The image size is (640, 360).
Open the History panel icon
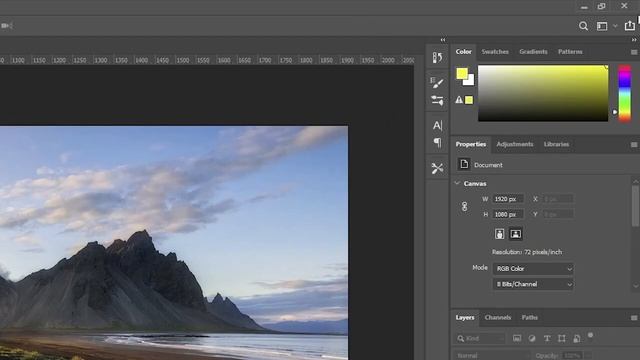(437, 58)
